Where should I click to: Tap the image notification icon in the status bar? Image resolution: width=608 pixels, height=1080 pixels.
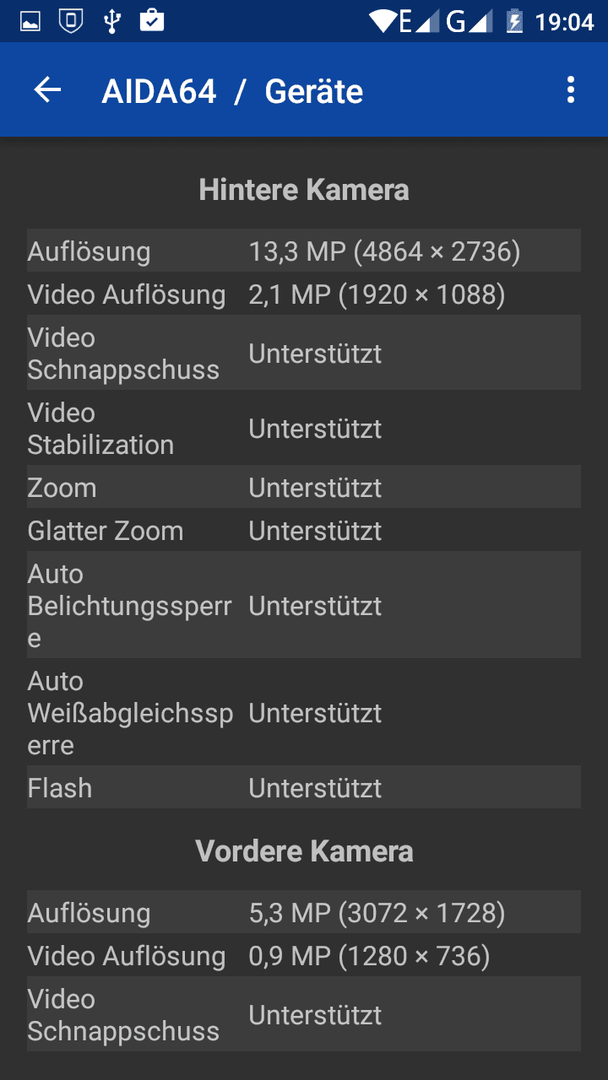coord(30,21)
